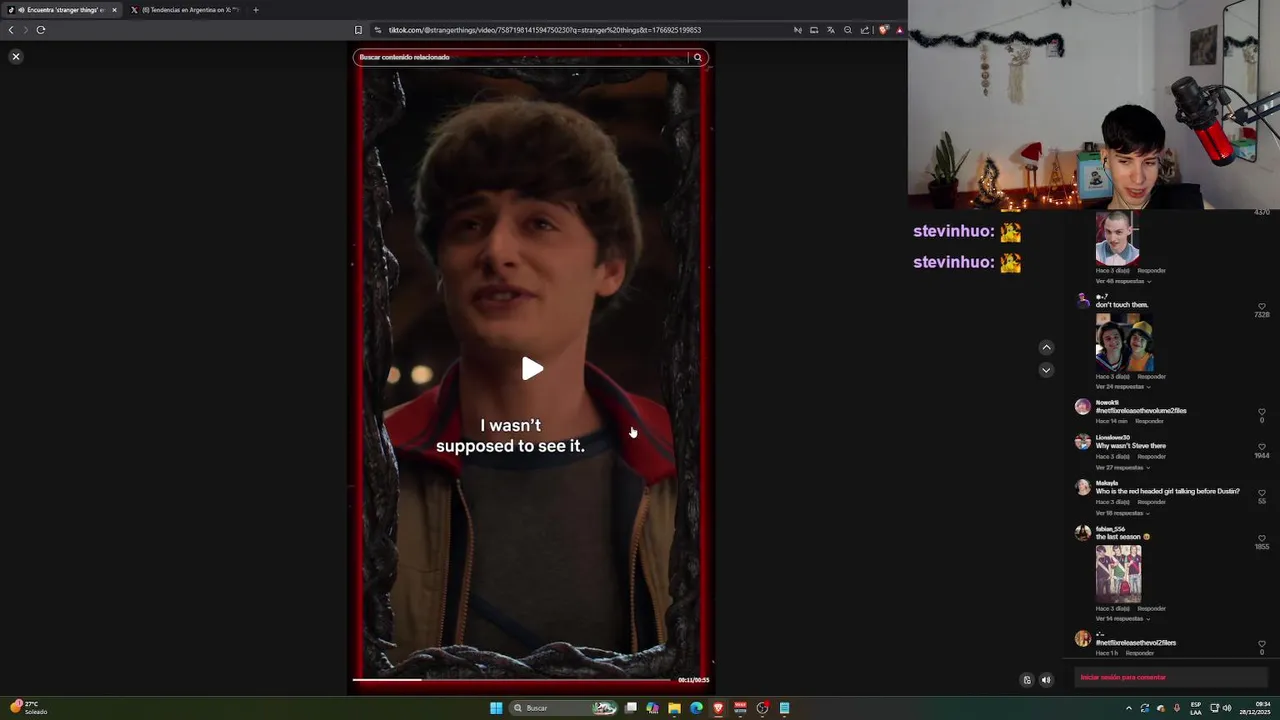Like the 'the last season' comment
The width and height of the screenshot is (1280, 720).
tap(1262, 539)
